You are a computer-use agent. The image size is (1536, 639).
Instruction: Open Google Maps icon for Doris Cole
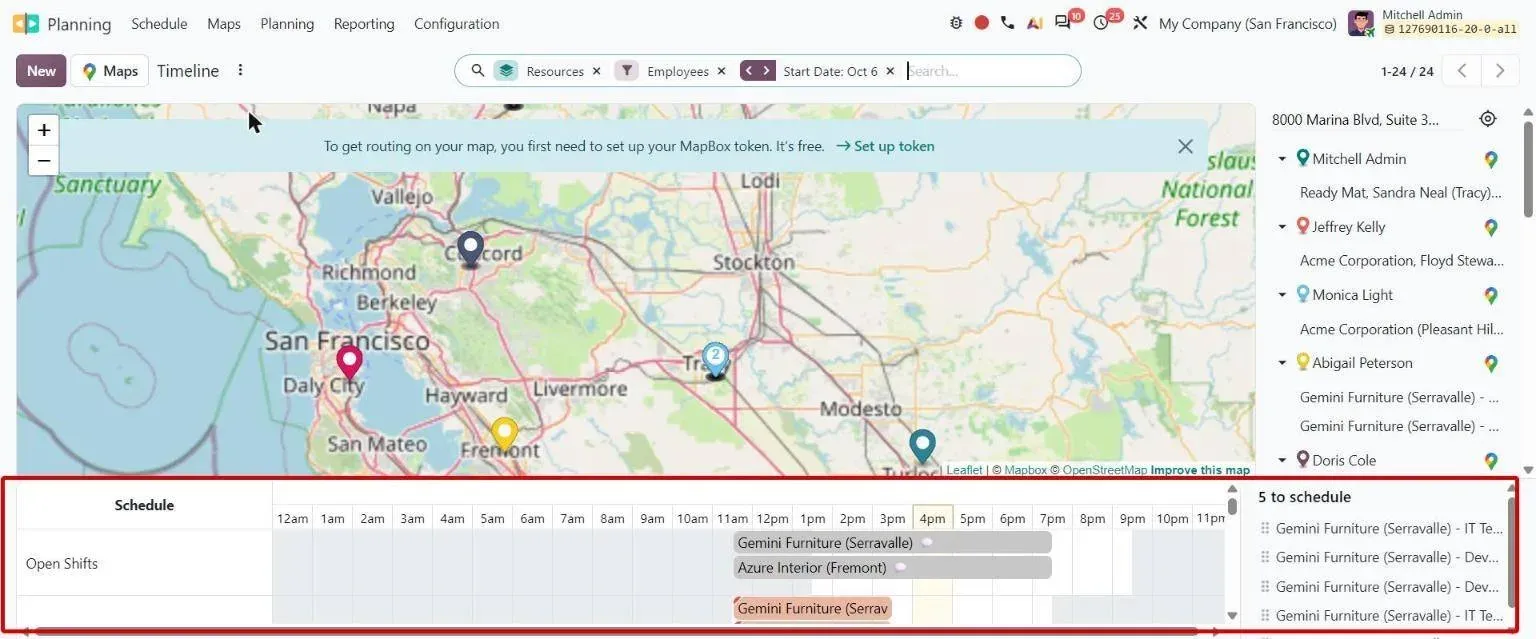pyautogui.click(x=1491, y=461)
